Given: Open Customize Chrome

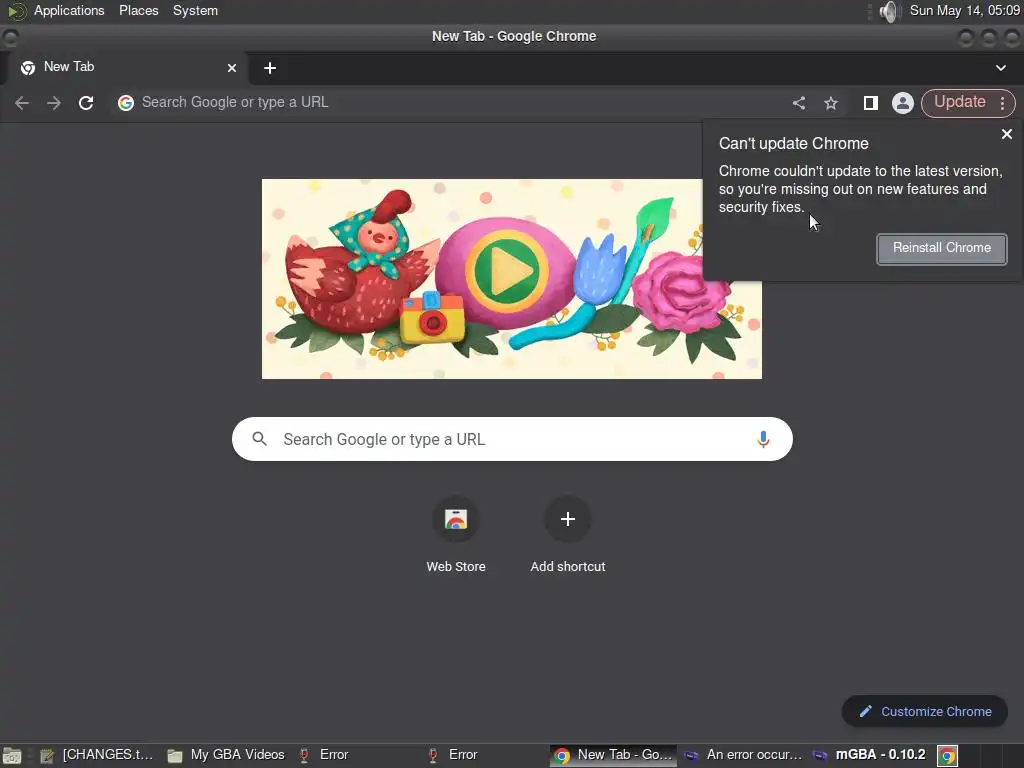Looking at the screenshot, I should [x=925, y=711].
